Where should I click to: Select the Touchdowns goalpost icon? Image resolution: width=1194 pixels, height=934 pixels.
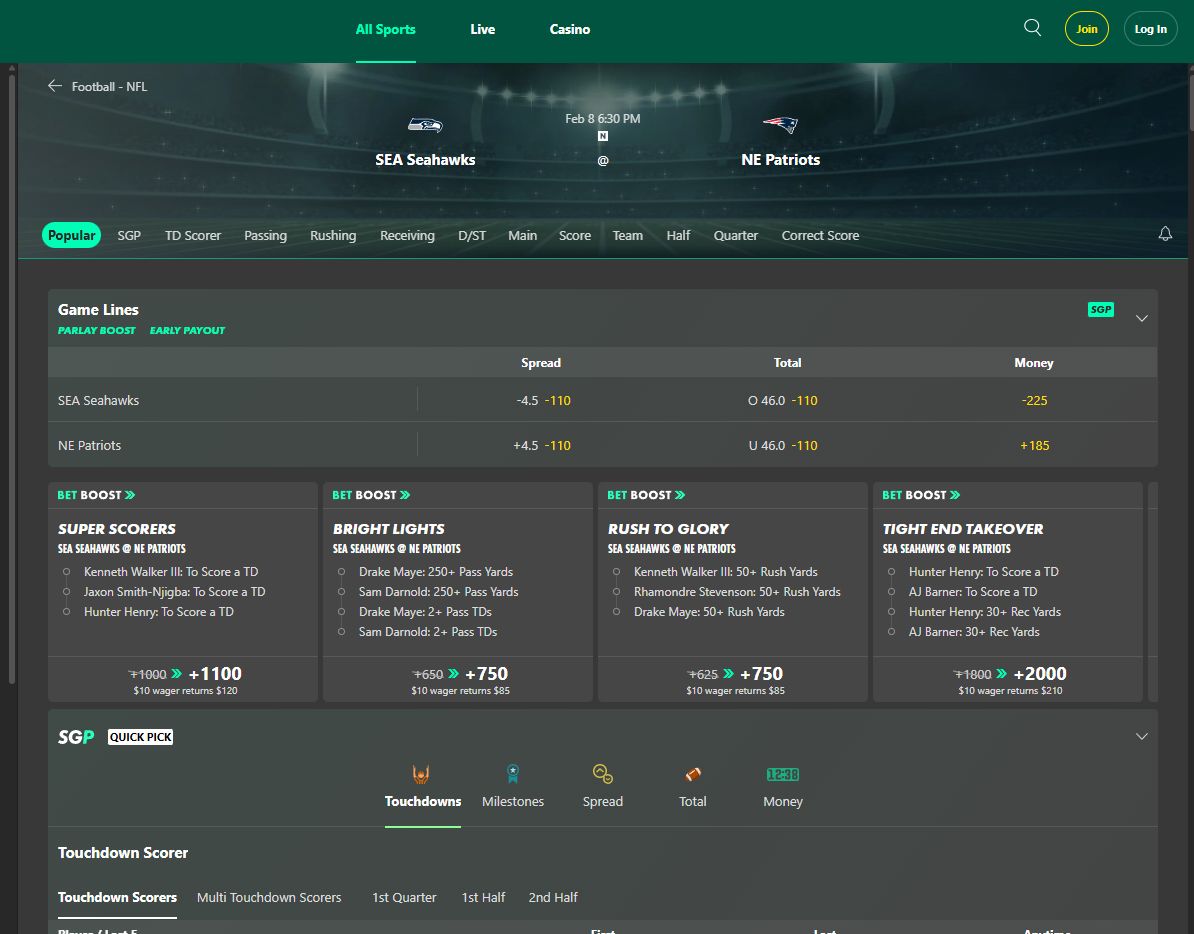(421, 774)
